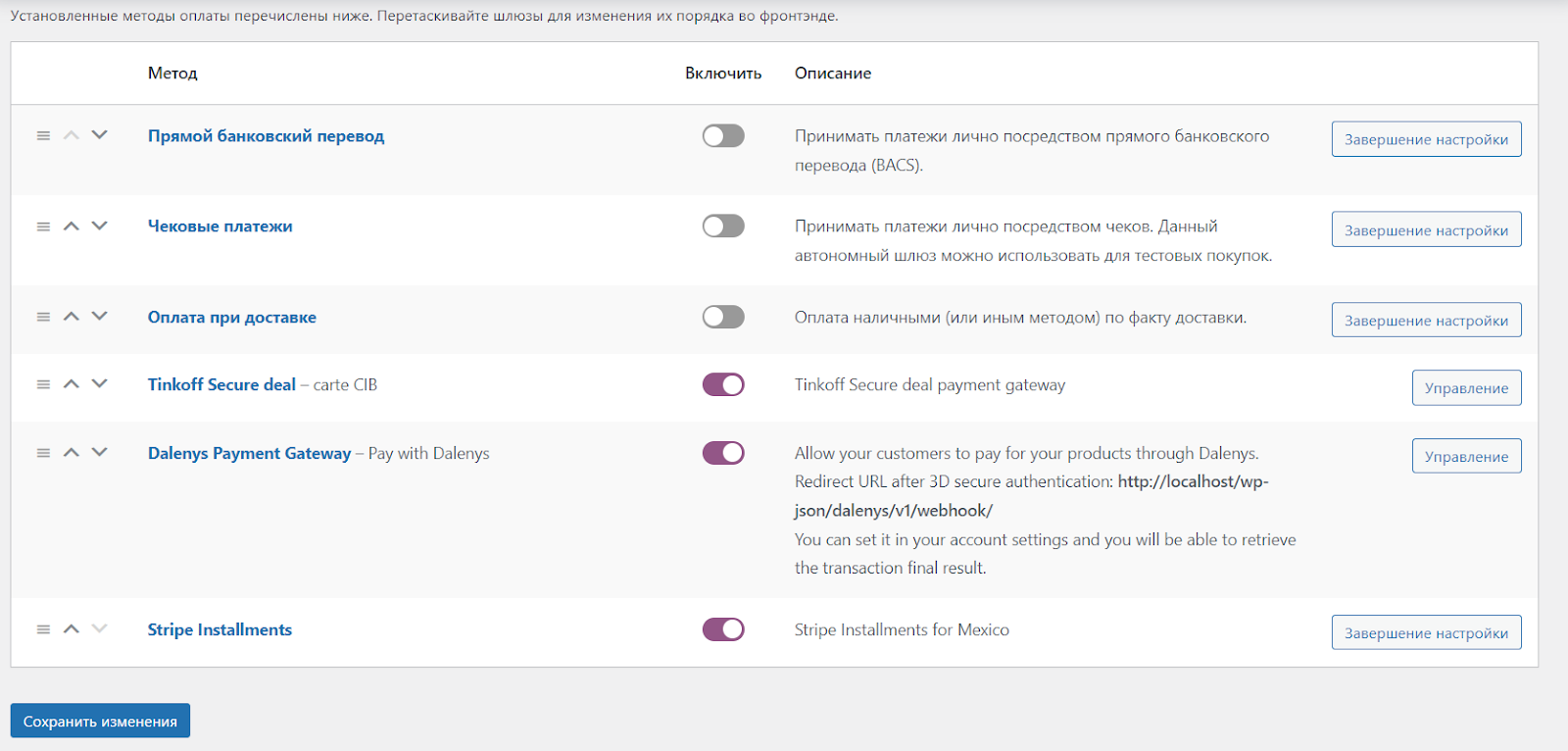1568x751 pixels.
Task: Move Прямой банковский перевод down with arrow
Action: 99,135
